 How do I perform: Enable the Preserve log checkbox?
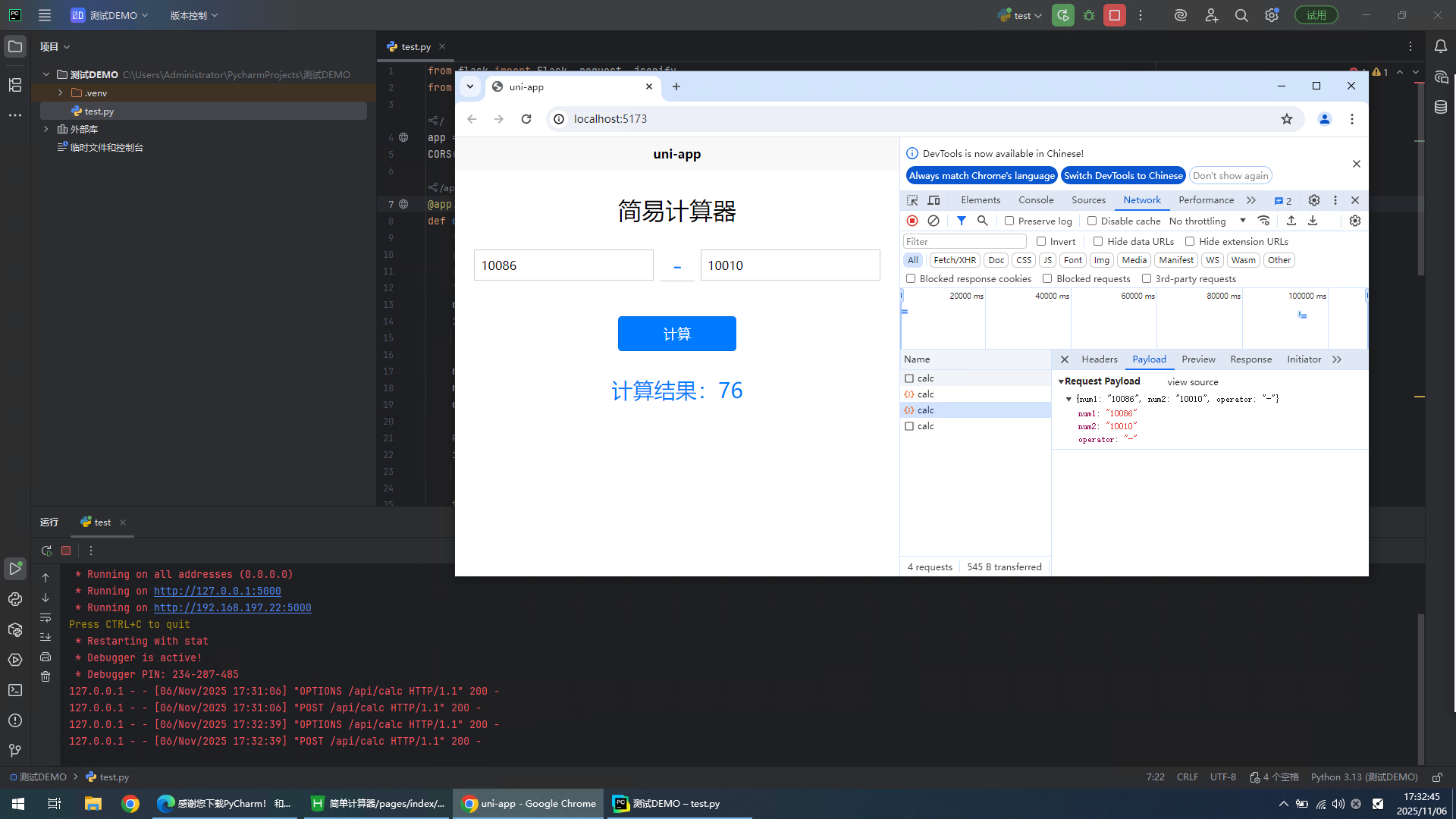tap(1009, 221)
